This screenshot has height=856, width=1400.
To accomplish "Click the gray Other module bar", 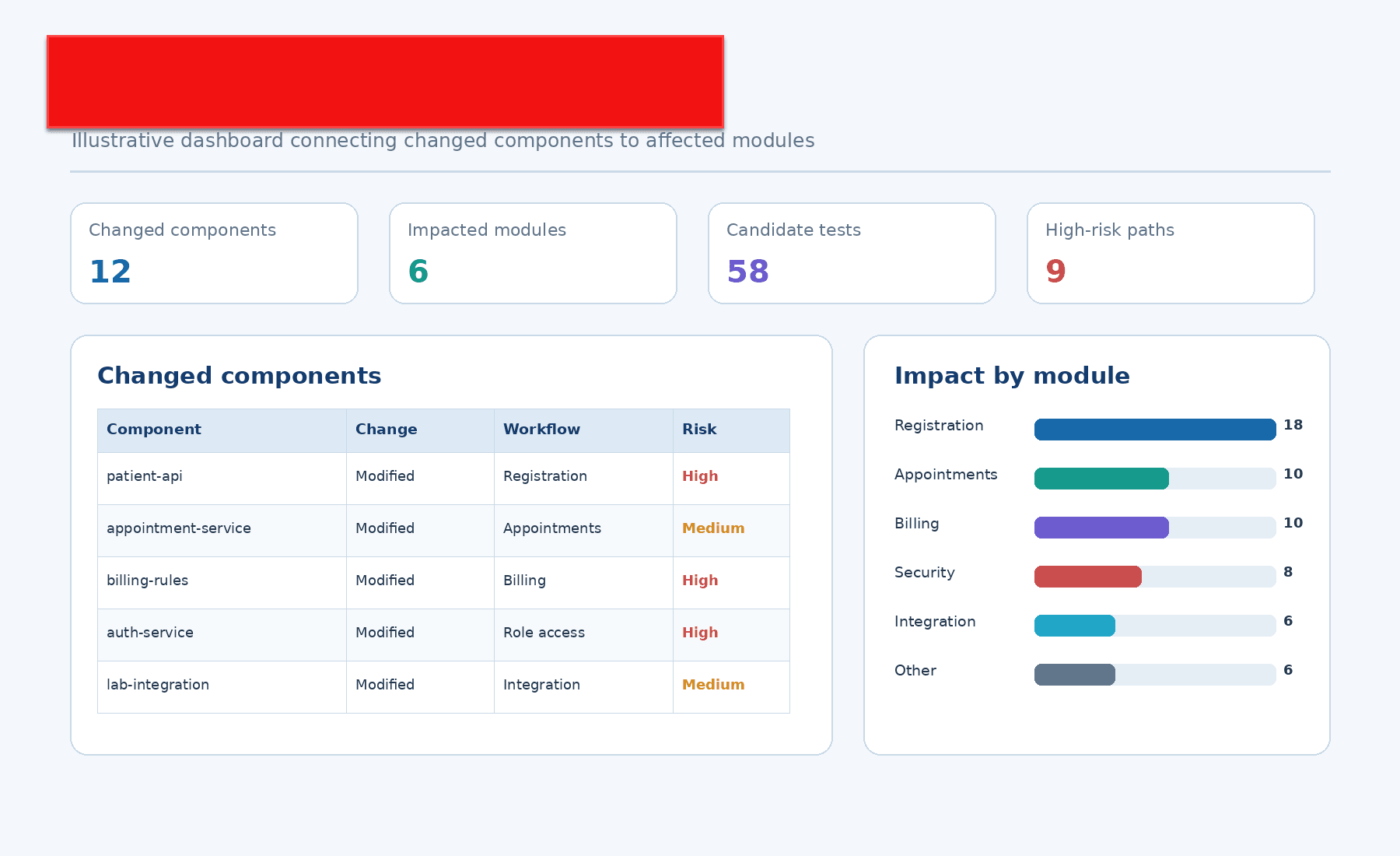I will tap(1075, 675).
